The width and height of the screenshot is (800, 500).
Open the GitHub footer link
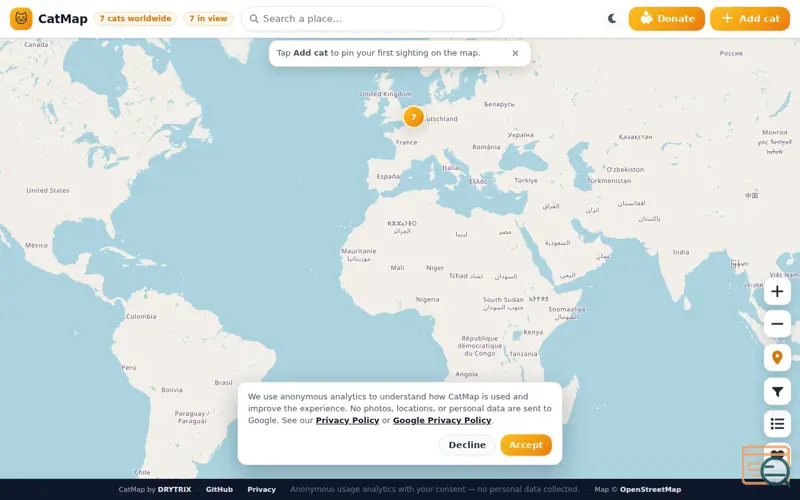(219, 489)
